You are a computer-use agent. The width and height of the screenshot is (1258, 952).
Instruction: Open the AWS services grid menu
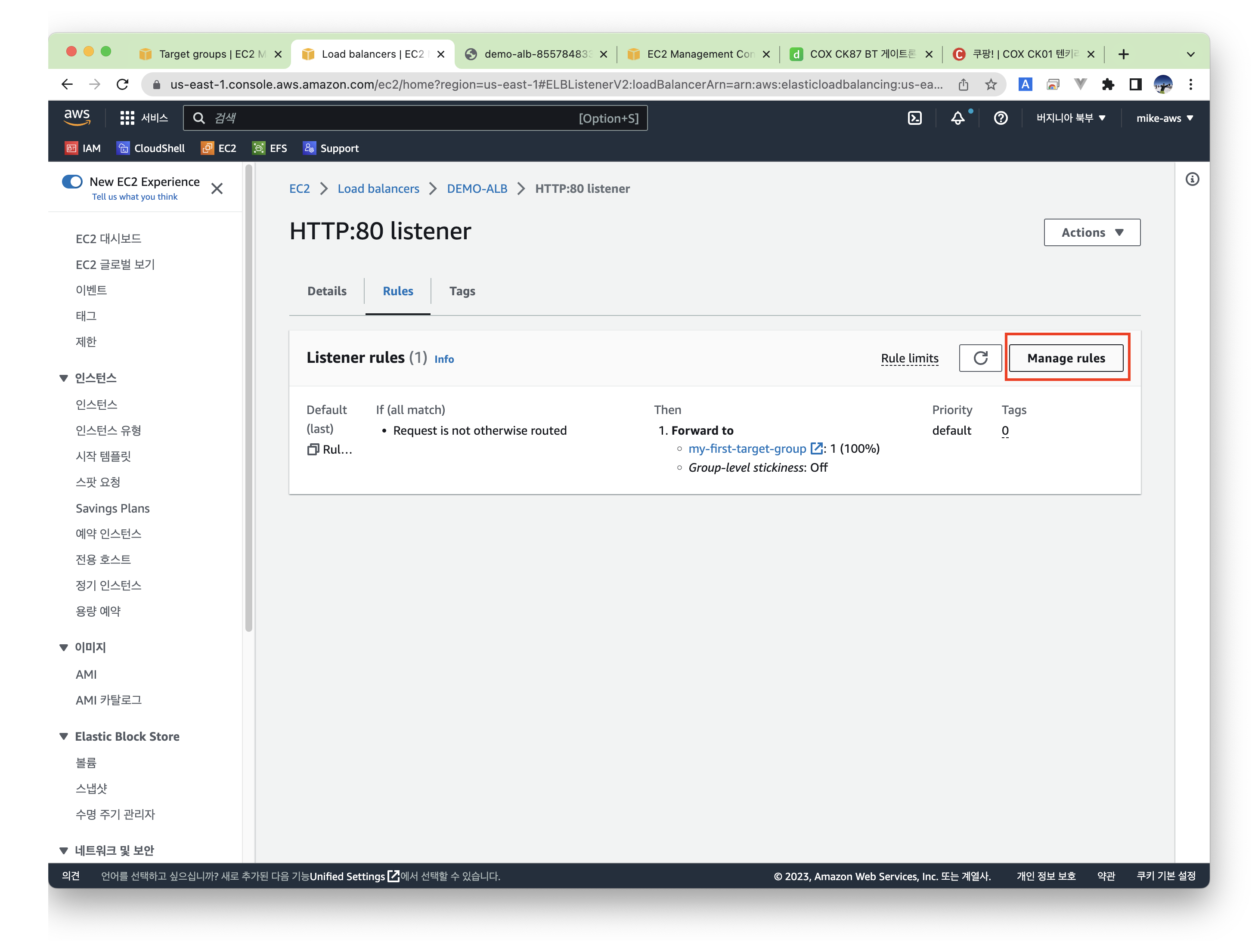point(127,118)
